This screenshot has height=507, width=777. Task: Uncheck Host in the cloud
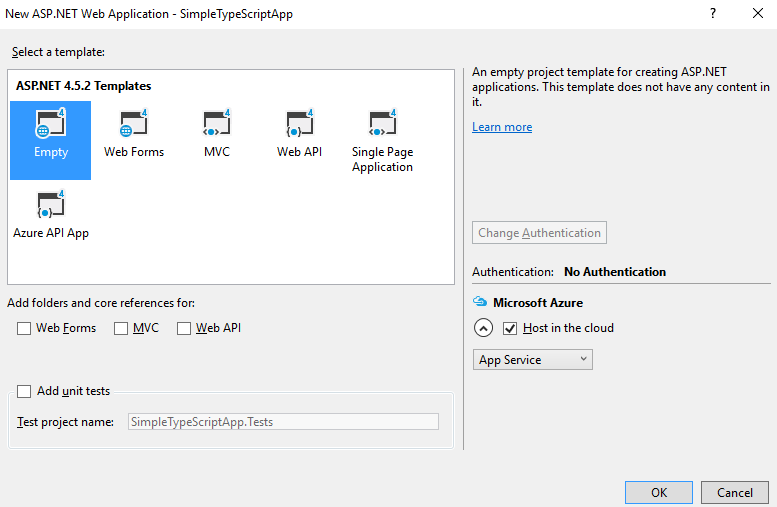pyautogui.click(x=510, y=328)
